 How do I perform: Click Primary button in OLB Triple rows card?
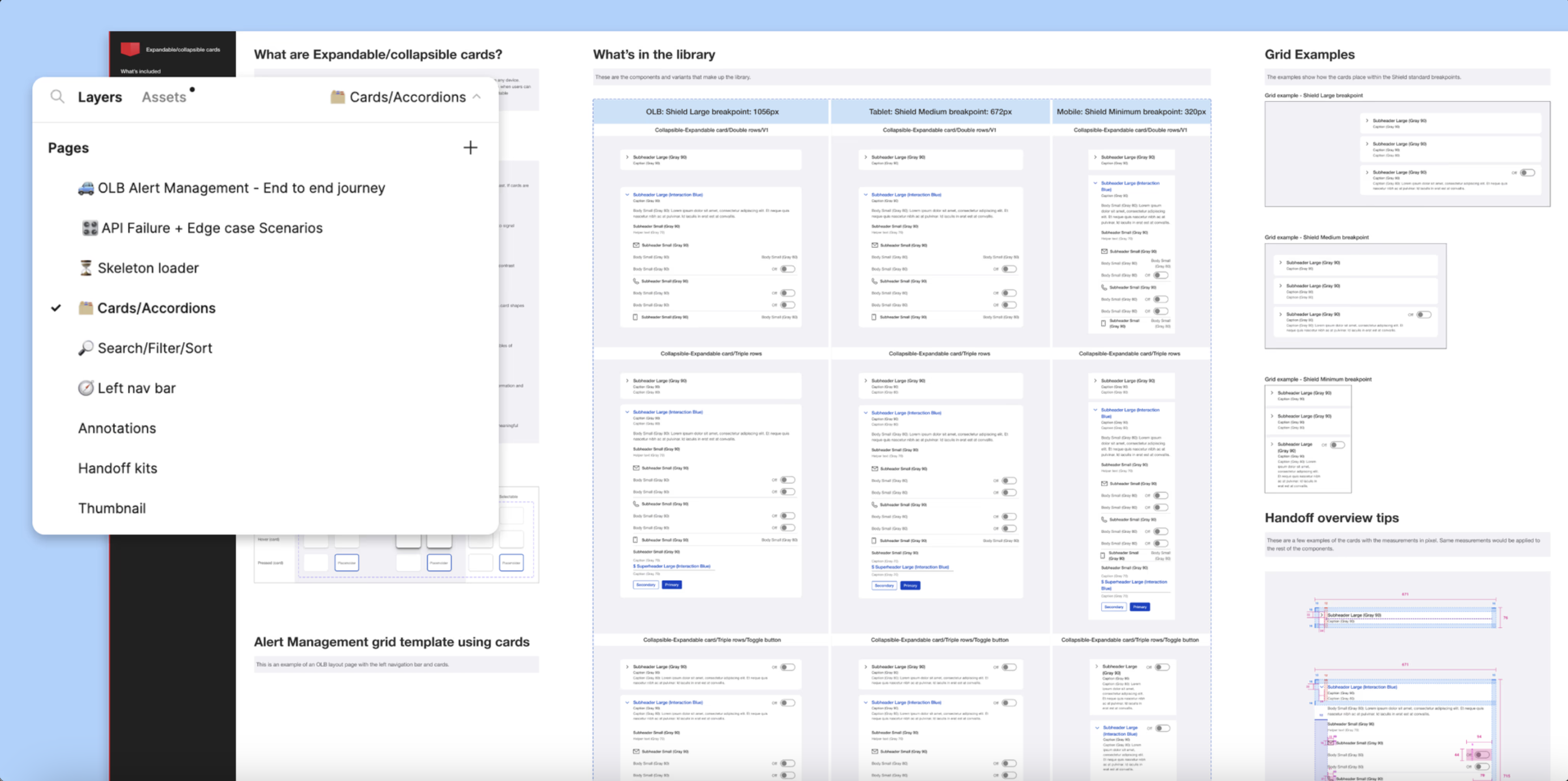671,585
